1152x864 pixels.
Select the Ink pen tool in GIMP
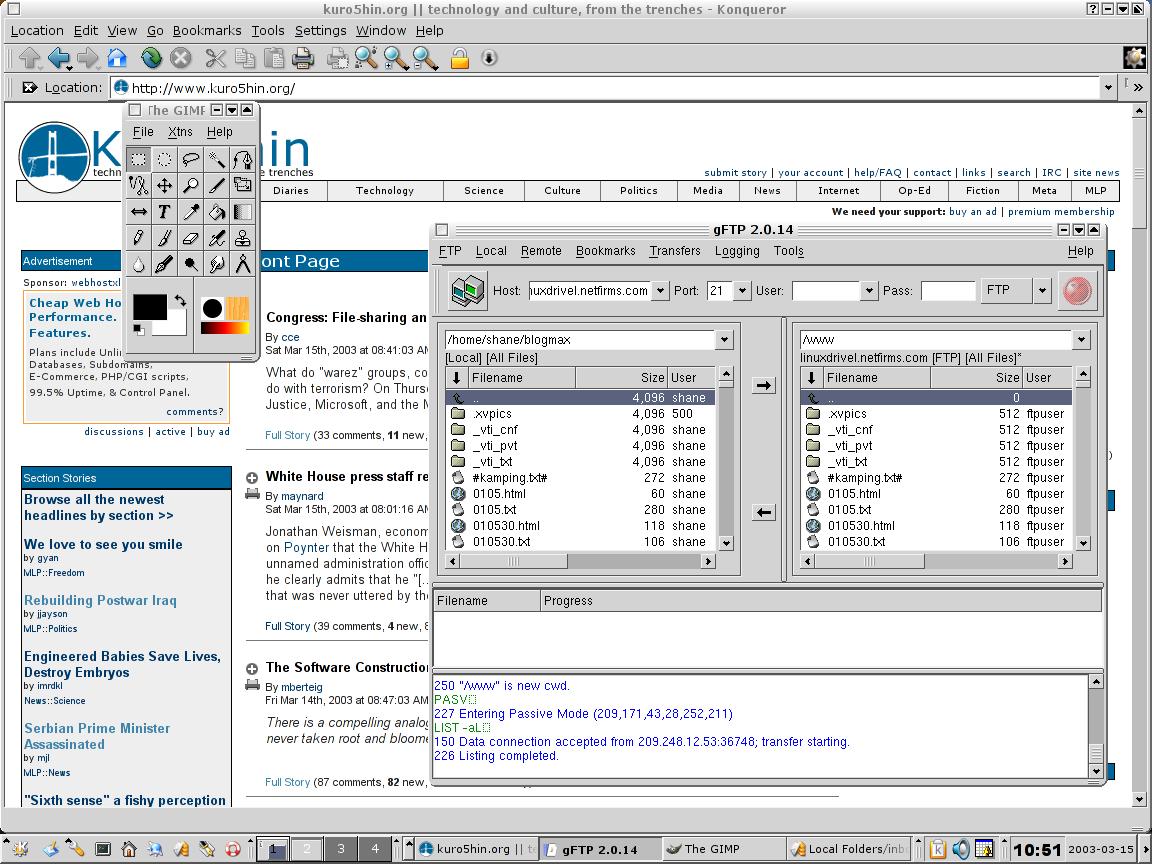(x=165, y=264)
